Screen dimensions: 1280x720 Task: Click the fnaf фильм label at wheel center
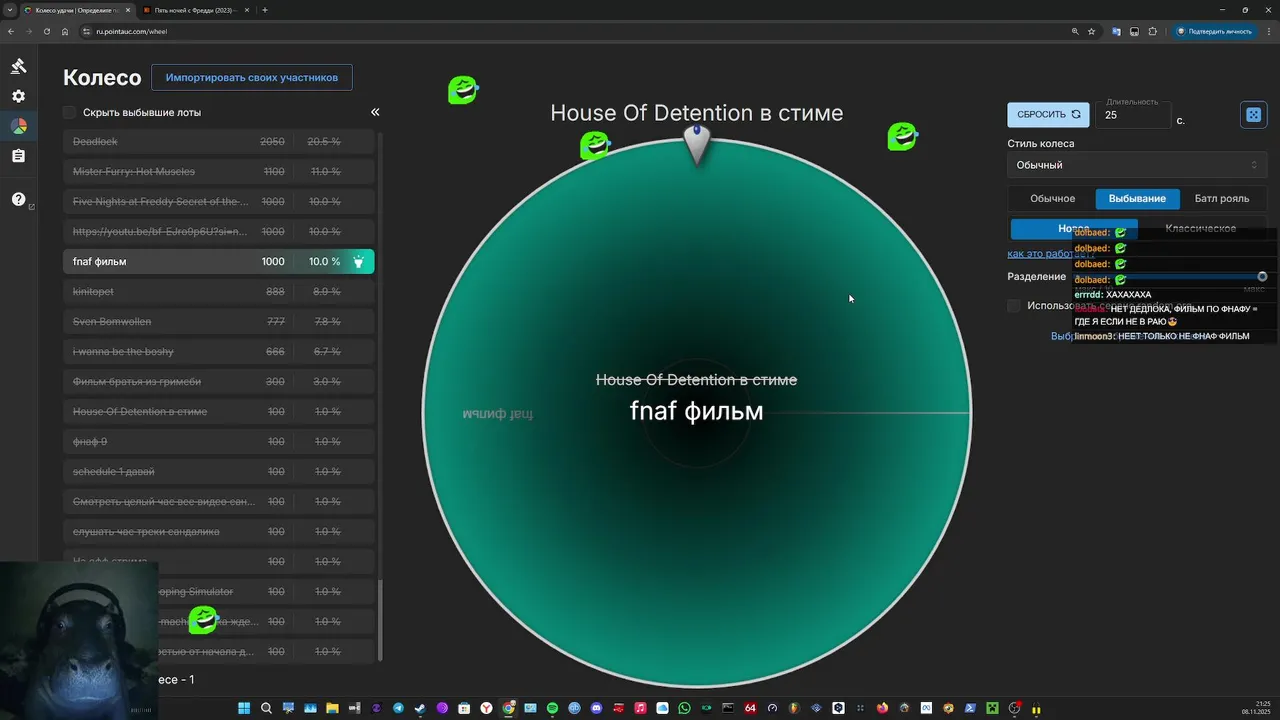click(696, 411)
